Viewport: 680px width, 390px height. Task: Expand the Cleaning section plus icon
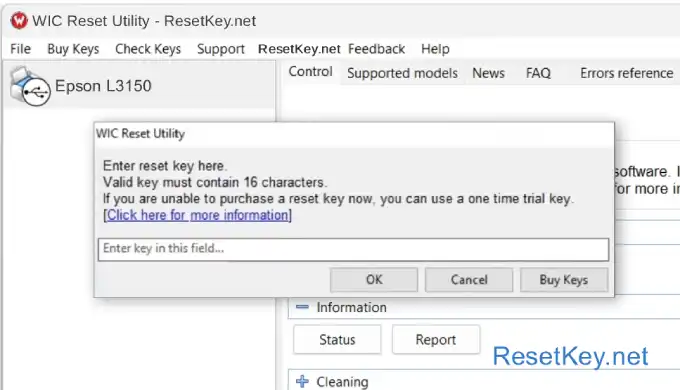click(x=302, y=381)
